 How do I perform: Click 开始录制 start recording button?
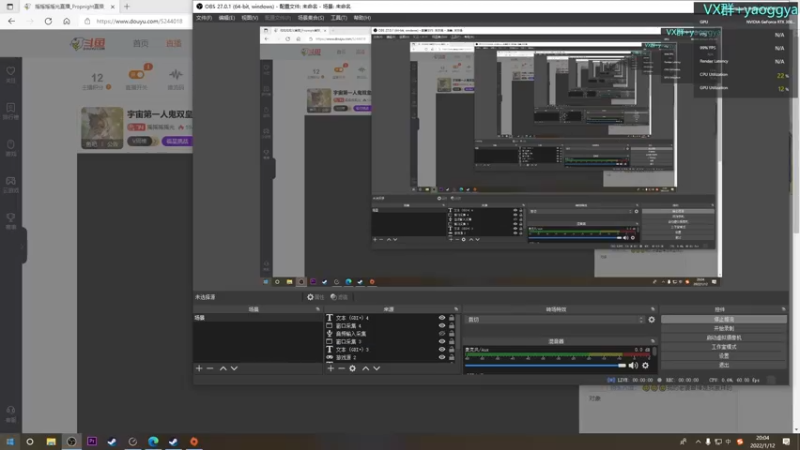click(724, 328)
